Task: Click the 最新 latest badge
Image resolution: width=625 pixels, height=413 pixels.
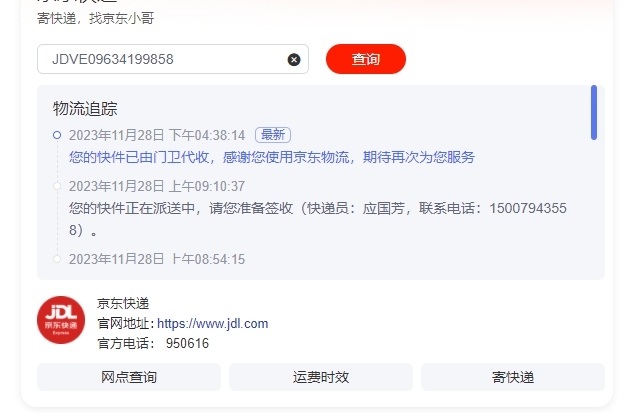Action: pos(273,135)
